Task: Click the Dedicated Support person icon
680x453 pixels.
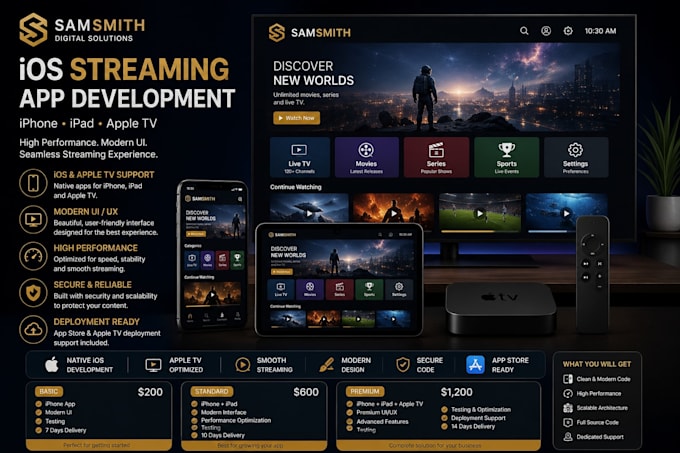Action: coord(568,437)
